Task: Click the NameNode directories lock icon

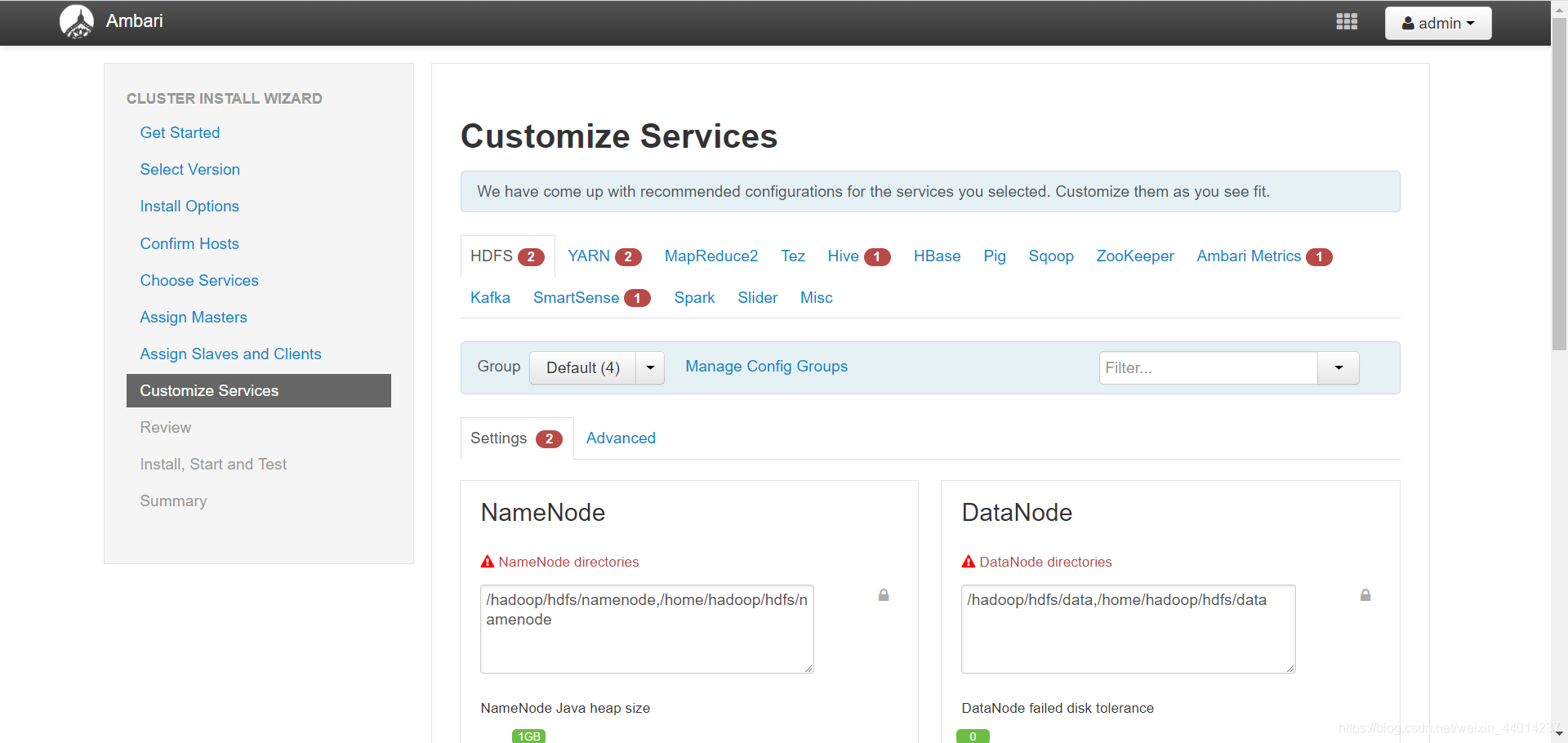Action: coord(884,595)
